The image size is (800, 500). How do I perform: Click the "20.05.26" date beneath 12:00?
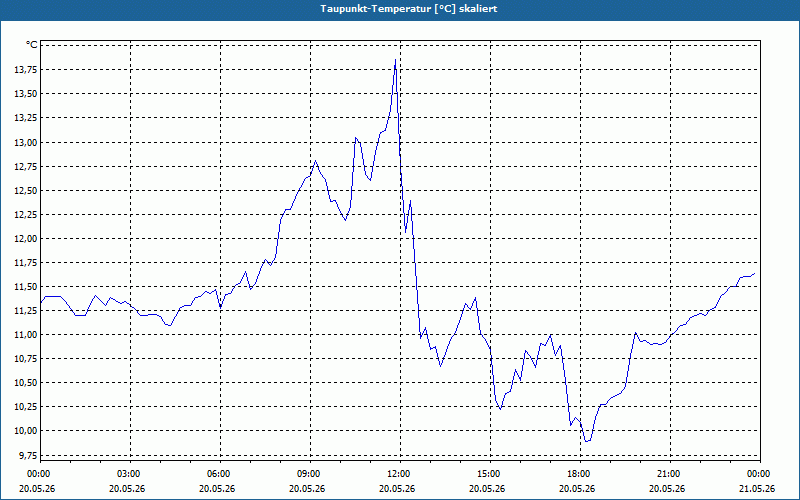(397, 488)
